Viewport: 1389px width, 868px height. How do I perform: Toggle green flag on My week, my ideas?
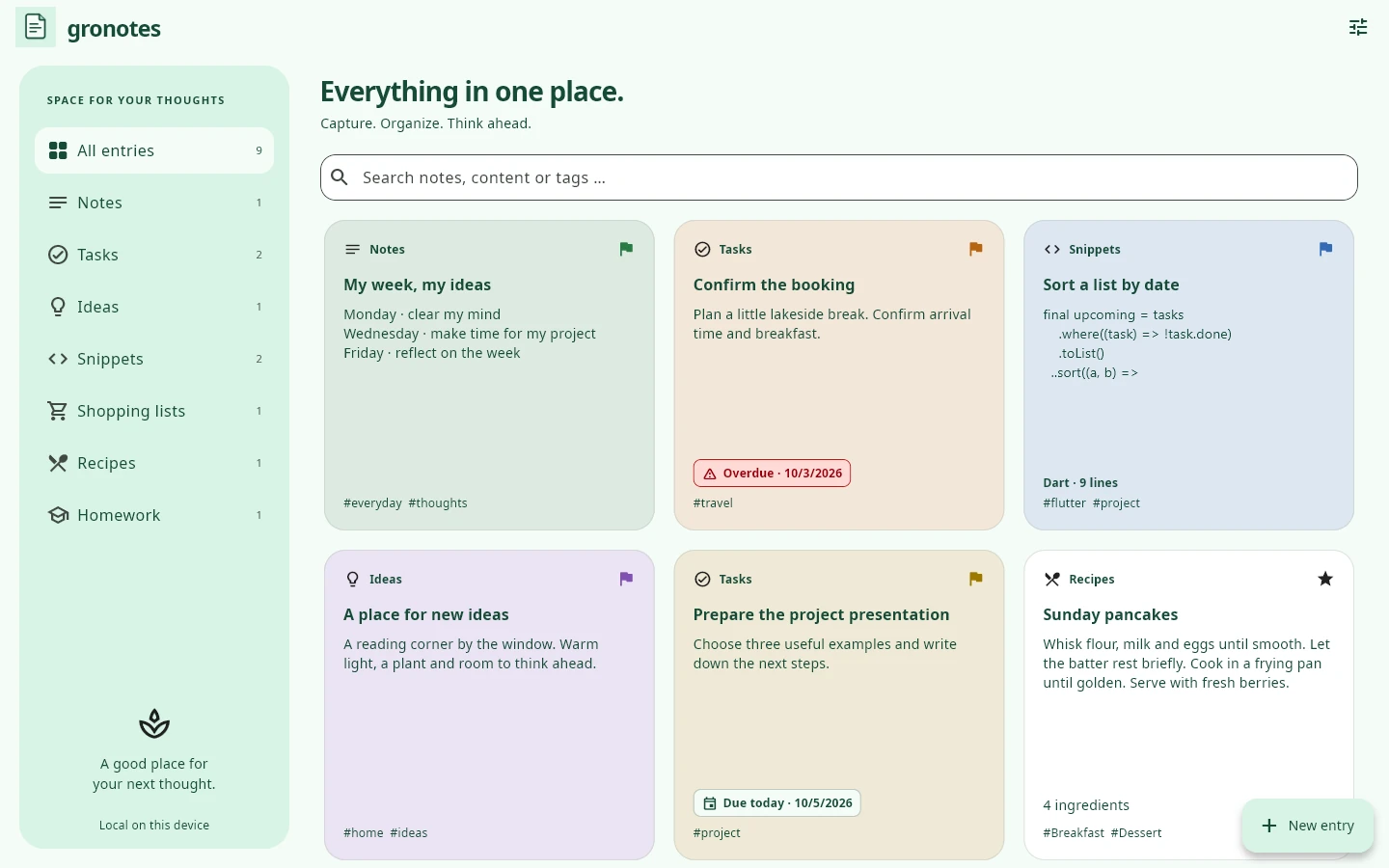click(x=627, y=250)
